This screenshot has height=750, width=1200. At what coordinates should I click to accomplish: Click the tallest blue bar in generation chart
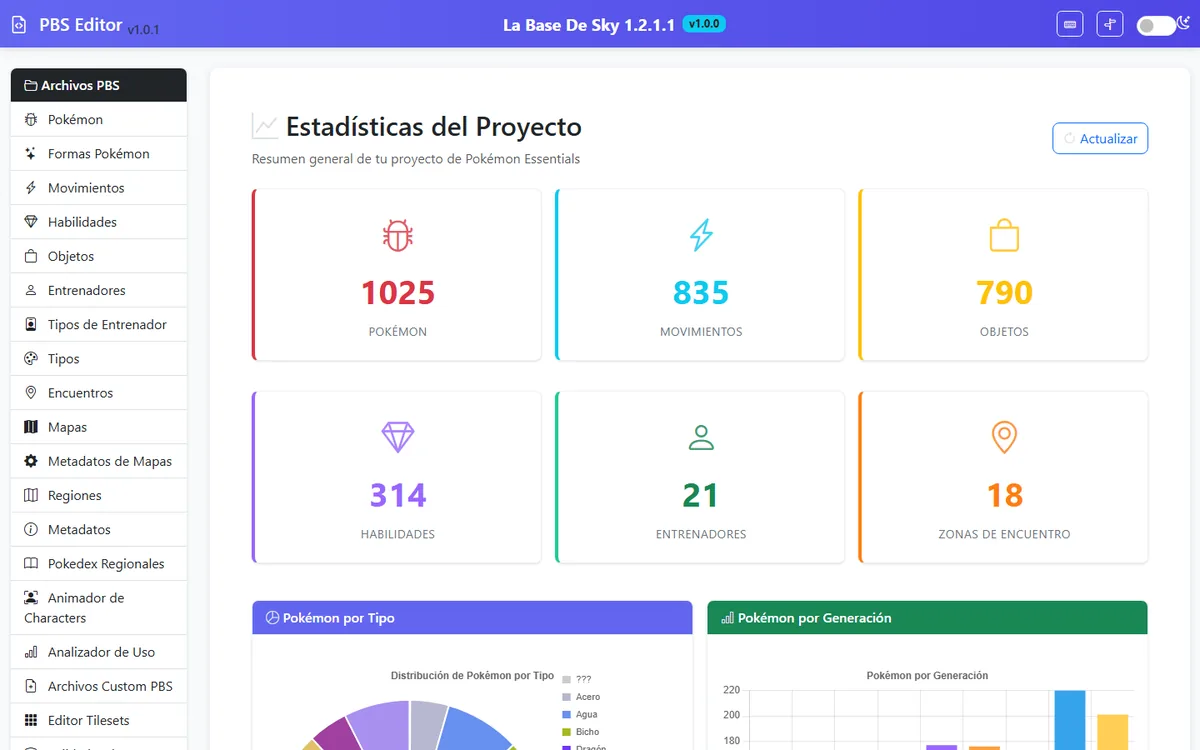pyautogui.click(x=1070, y=720)
